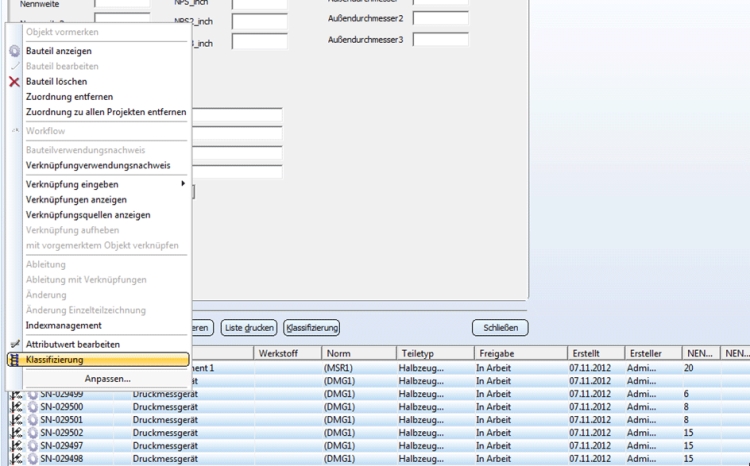
Task: Click the red X Bauteil löschen icon
Action: 14,82
